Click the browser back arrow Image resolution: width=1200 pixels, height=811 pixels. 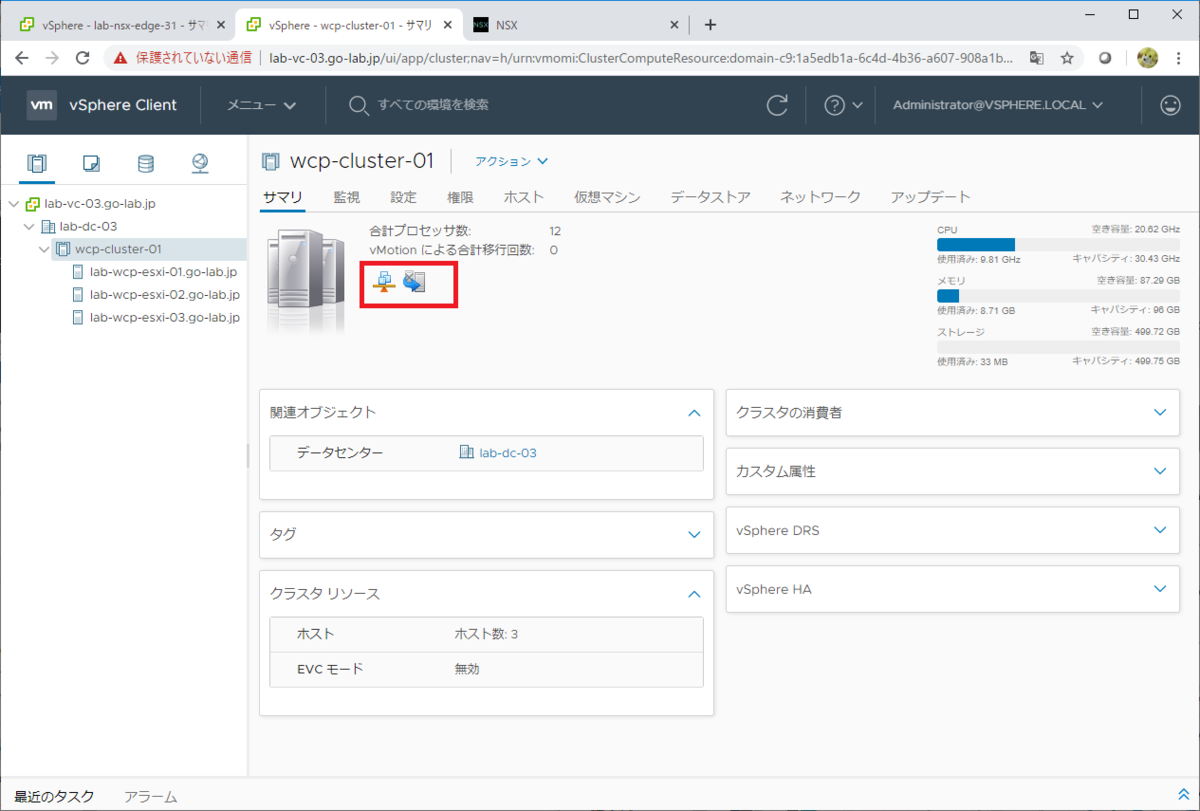pyautogui.click(x=23, y=58)
